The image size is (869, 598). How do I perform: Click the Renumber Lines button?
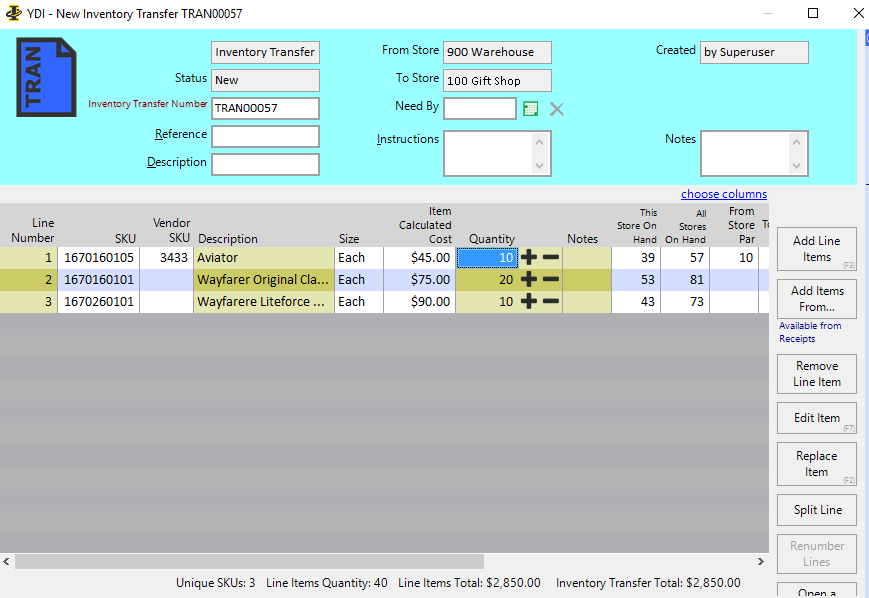click(816, 554)
